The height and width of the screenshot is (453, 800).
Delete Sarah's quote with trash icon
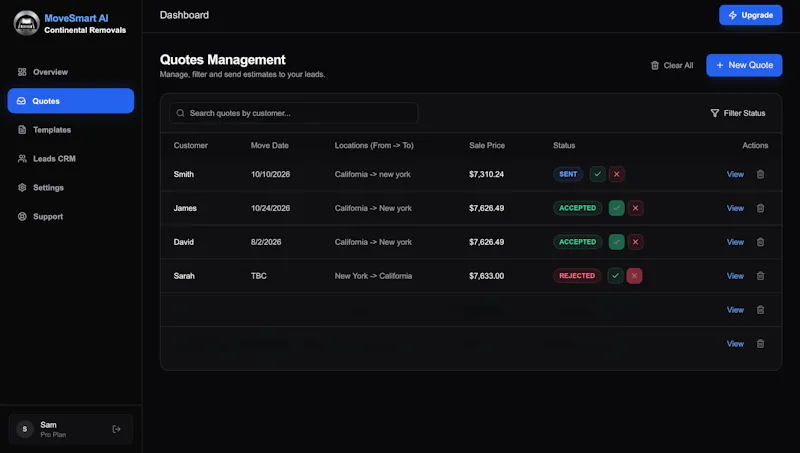pyautogui.click(x=760, y=276)
